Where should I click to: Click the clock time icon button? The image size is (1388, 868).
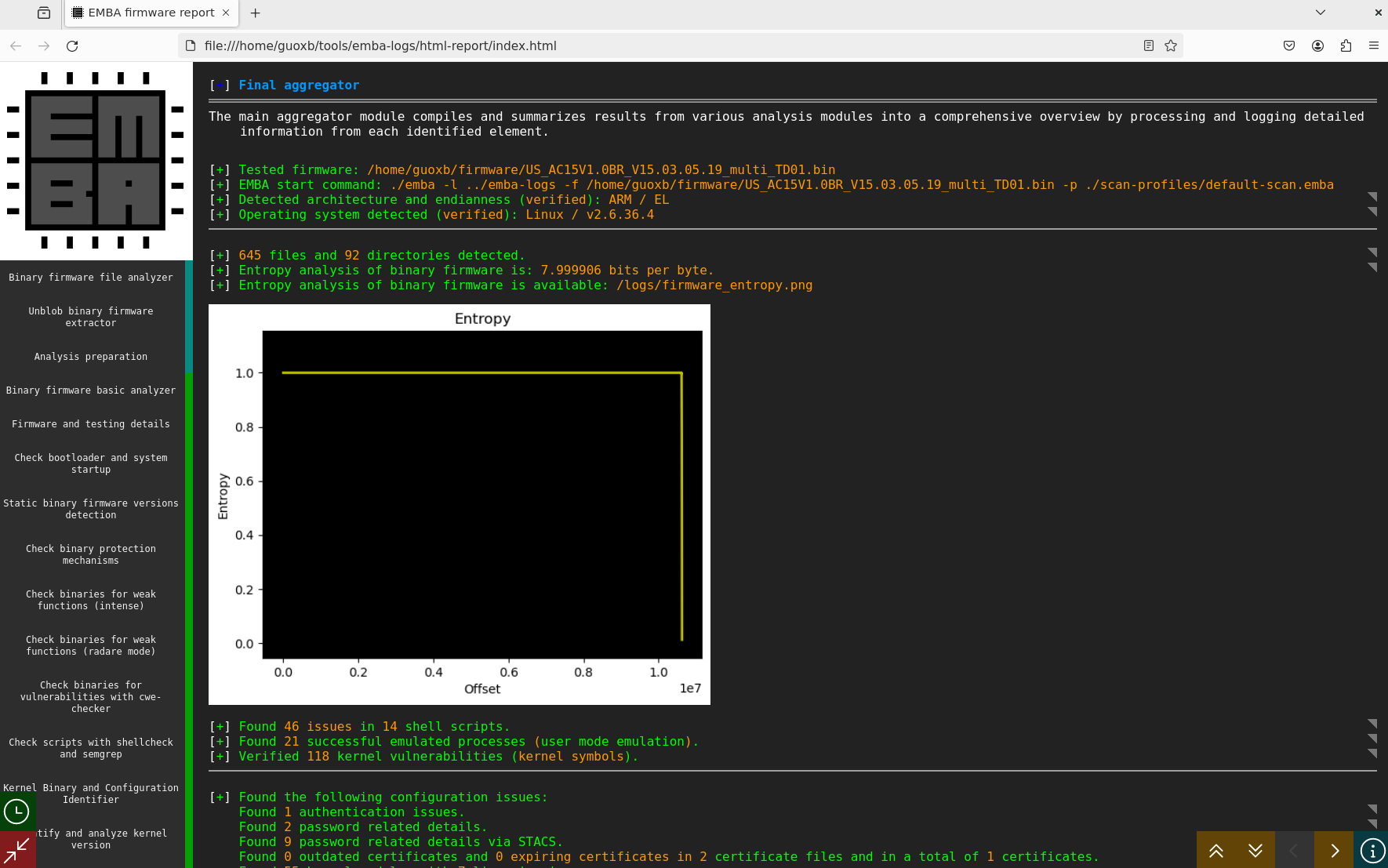pyautogui.click(x=16, y=812)
